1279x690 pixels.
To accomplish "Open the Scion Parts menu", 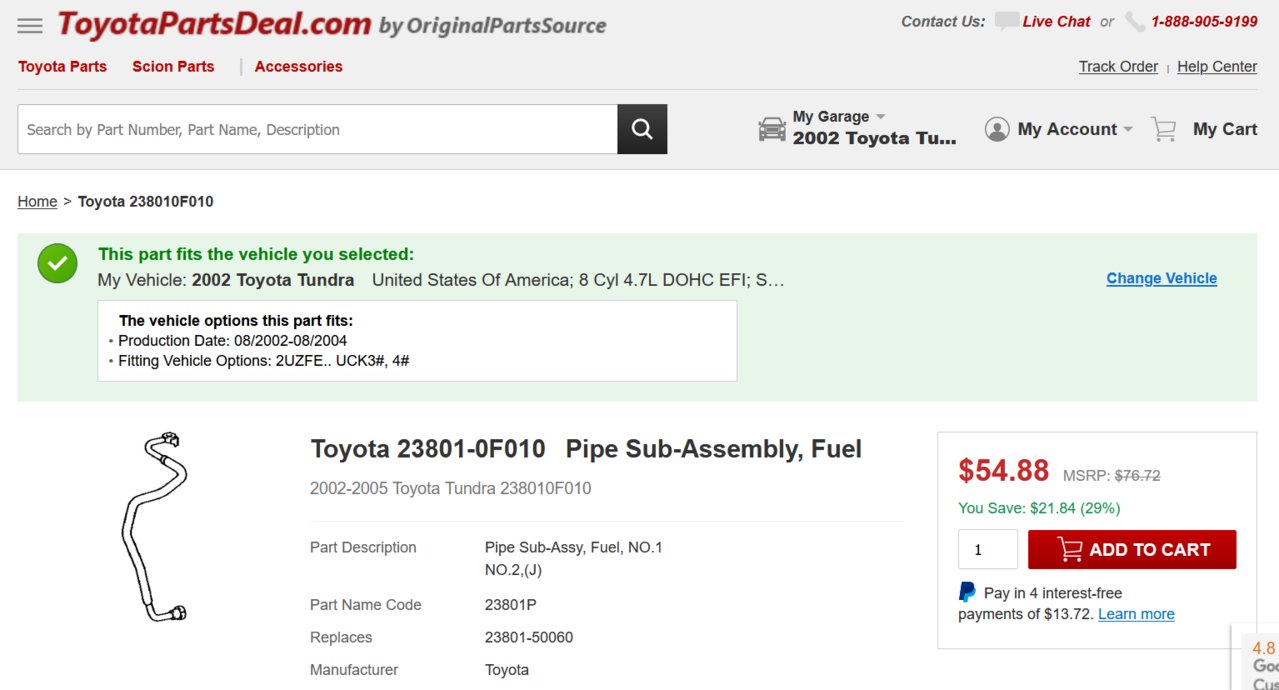I will click(x=173, y=66).
